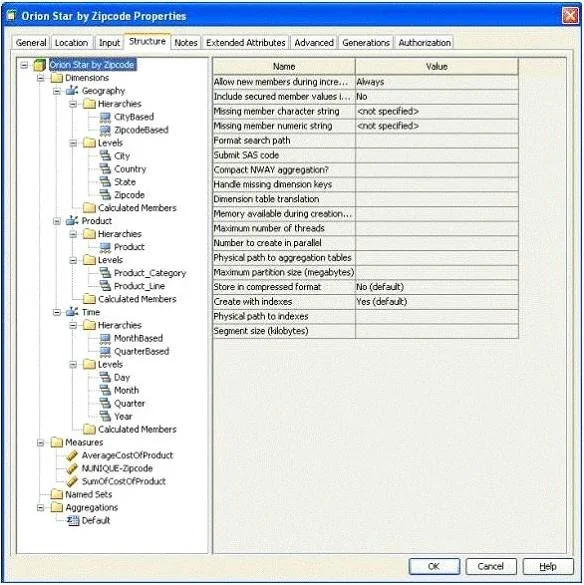This screenshot has width=584, height=585.
Task: Collapse the Orion Star by Zipcode root node
Action: click(24, 65)
